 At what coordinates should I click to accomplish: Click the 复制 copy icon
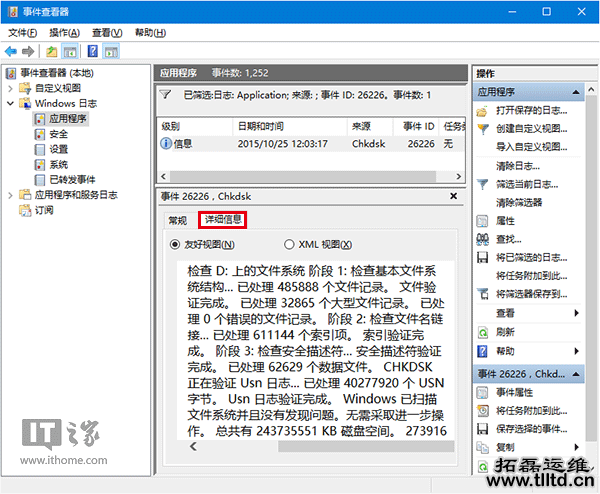(483, 447)
